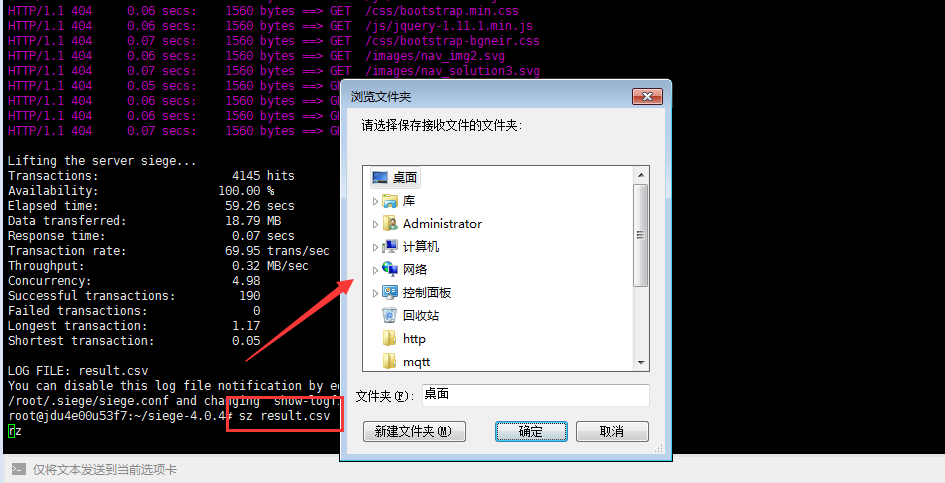
Task: Click the 库 libraries folder icon
Action: [x=390, y=201]
